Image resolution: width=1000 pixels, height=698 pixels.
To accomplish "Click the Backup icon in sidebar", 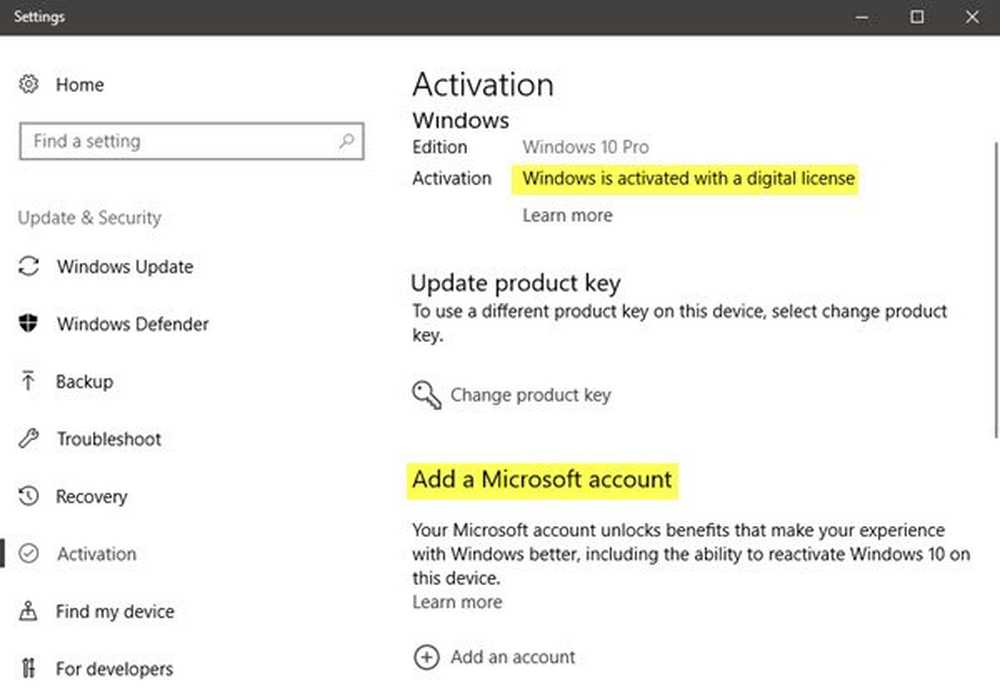I will click(27, 381).
